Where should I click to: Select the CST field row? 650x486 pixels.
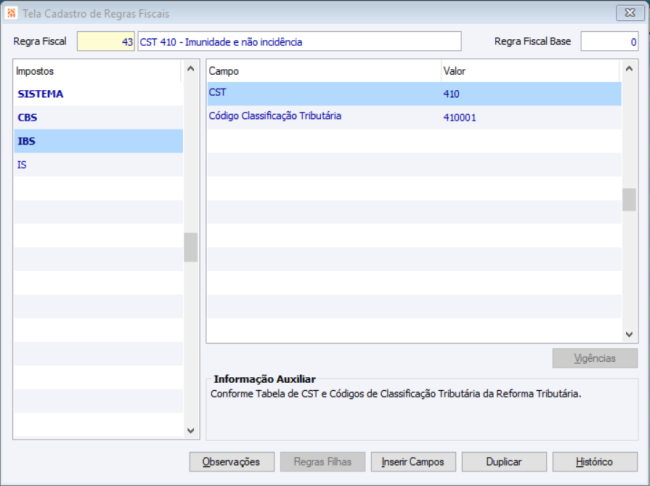click(414, 94)
